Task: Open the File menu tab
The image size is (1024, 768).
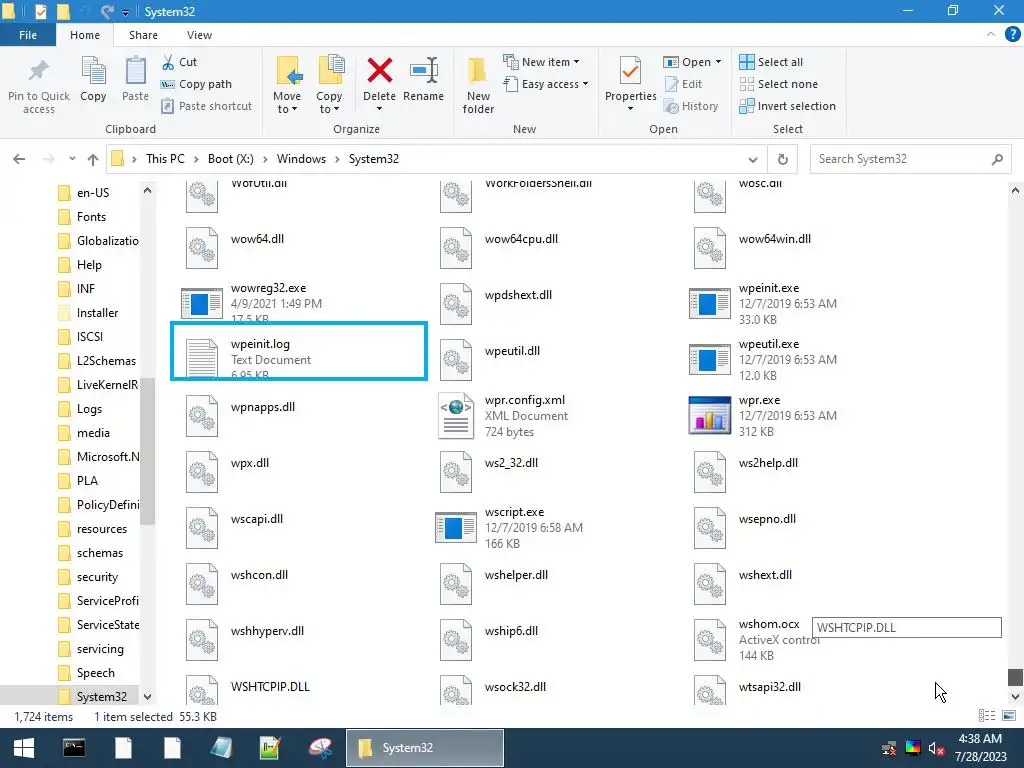Action: click(27, 35)
